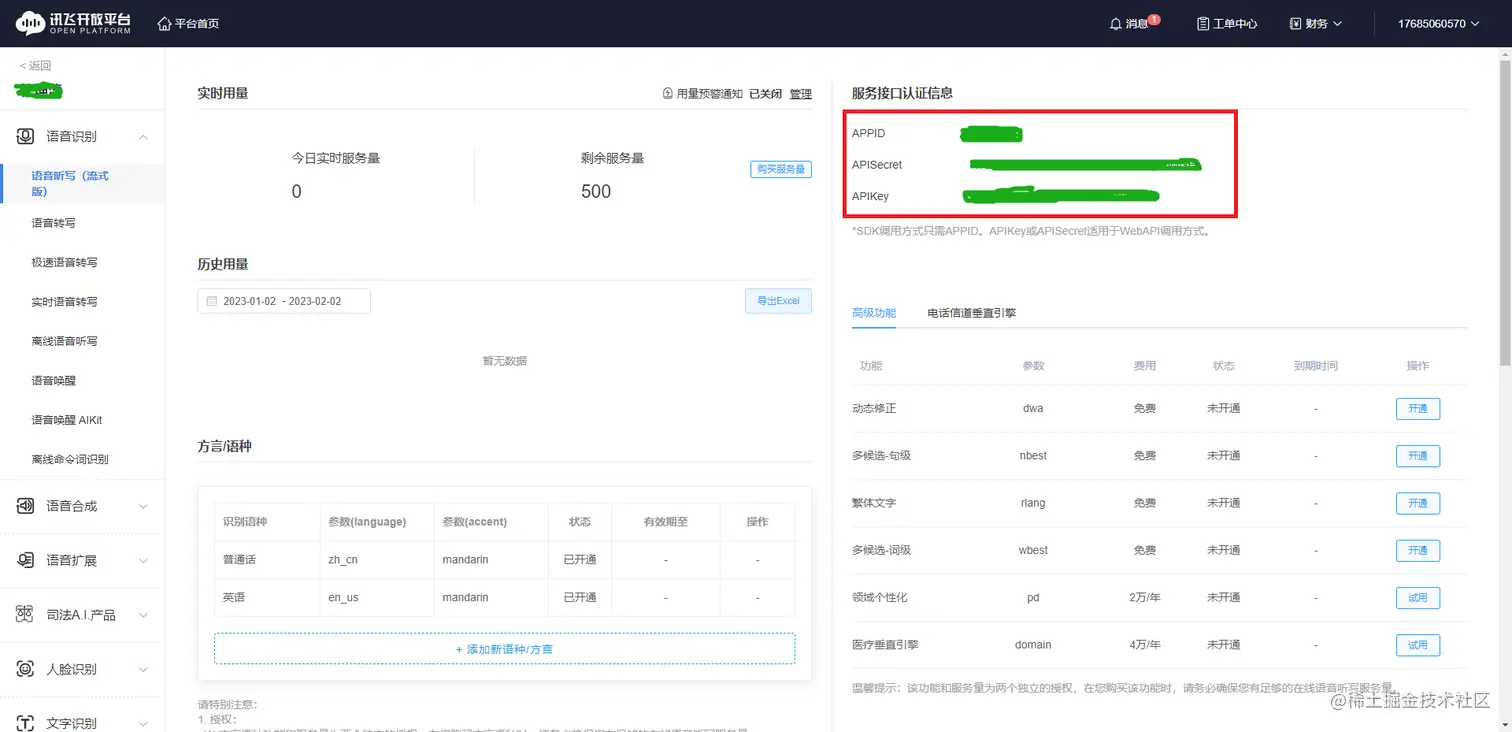The height and width of the screenshot is (732, 1512).
Task: Click the dwa parameter value
Action: tap(1033, 408)
